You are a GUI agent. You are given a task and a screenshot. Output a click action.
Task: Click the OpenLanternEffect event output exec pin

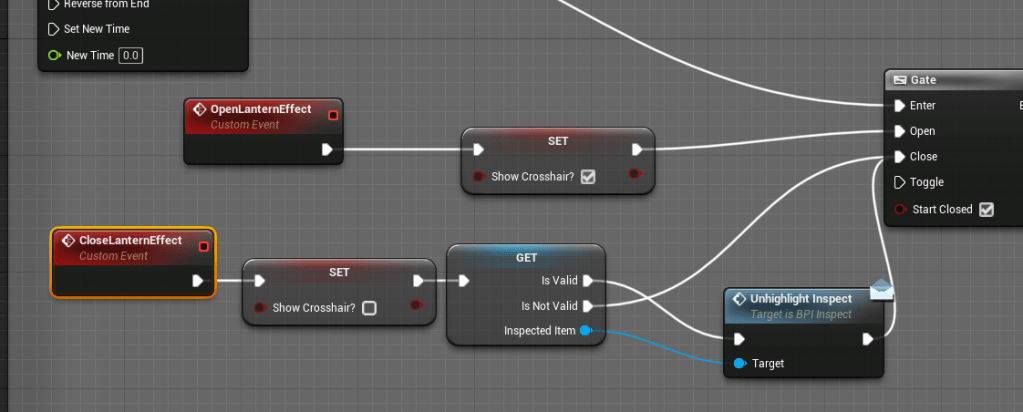click(x=326, y=150)
